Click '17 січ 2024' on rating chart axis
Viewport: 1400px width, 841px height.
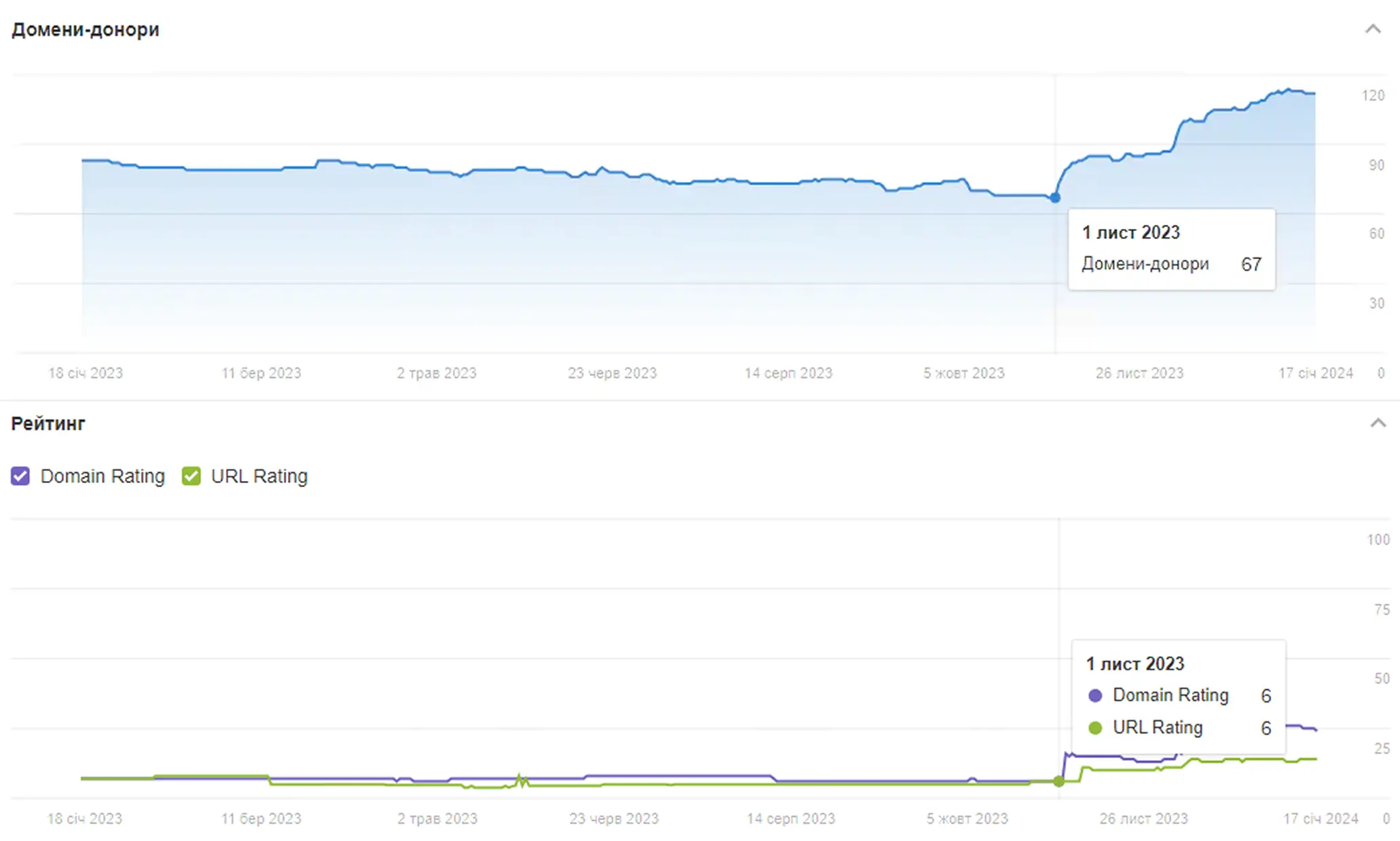click(1321, 819)
